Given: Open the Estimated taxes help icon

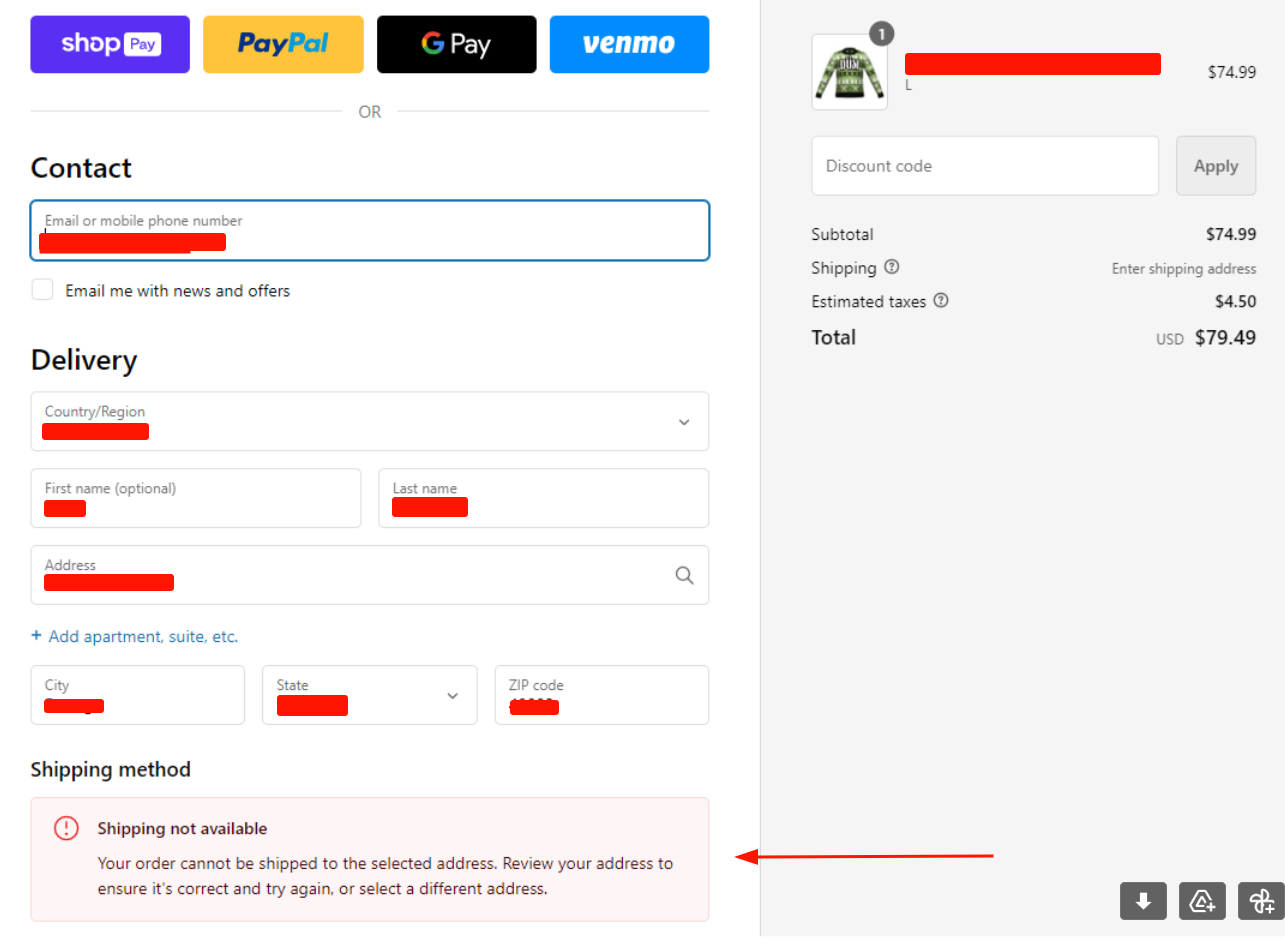Looking at the screenshot, I should (x=941, y=300).
